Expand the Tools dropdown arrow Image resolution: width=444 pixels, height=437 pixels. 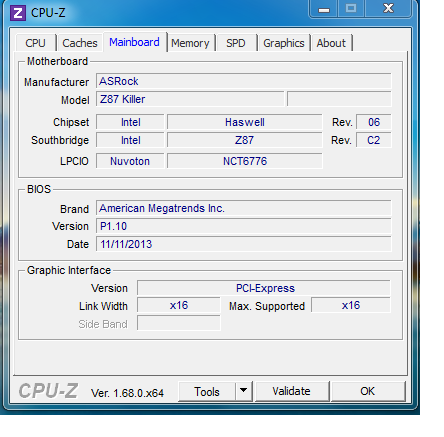pyautogui.click(x=244, y=391)
